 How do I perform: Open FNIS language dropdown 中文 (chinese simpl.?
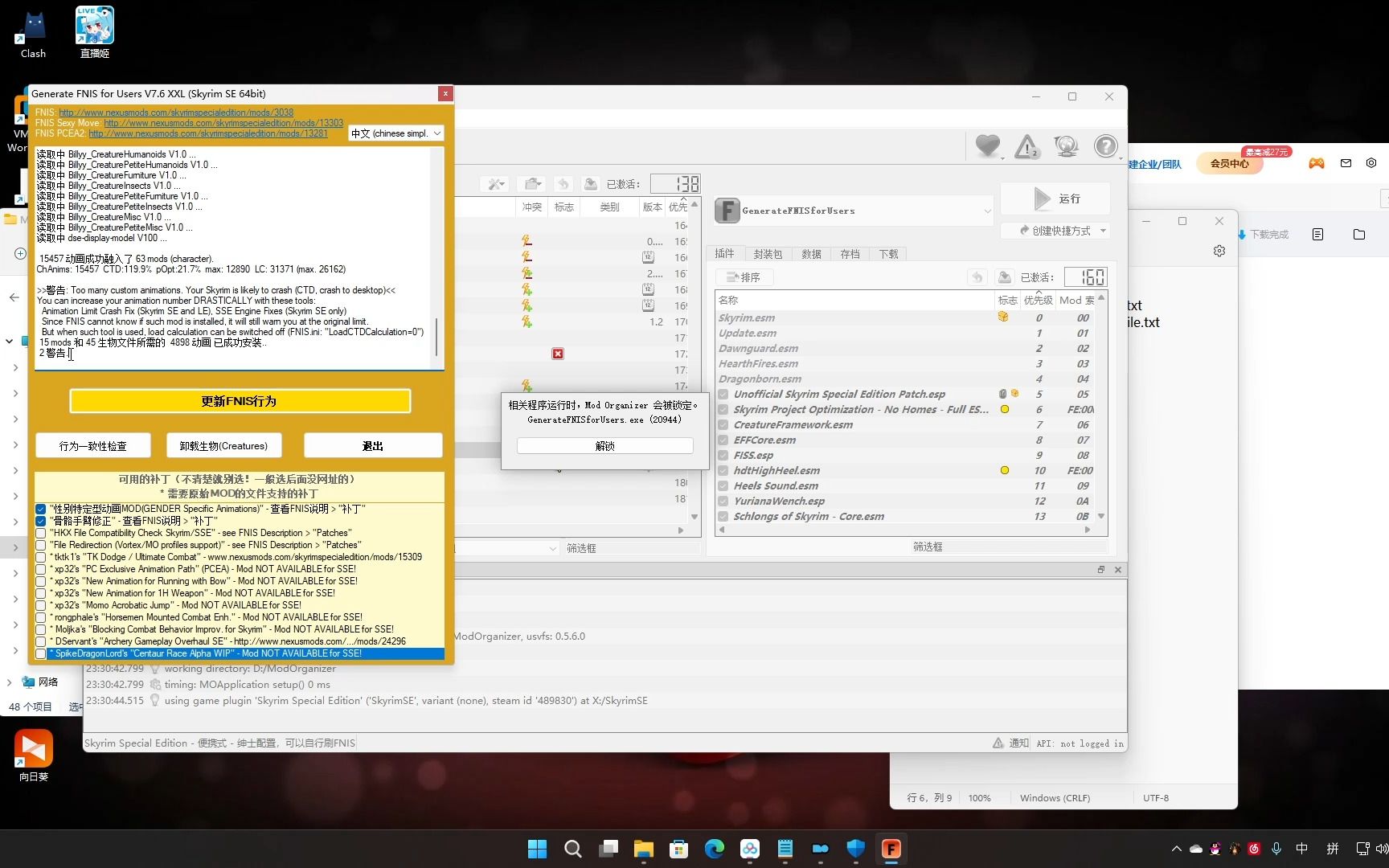coord(396,133)
